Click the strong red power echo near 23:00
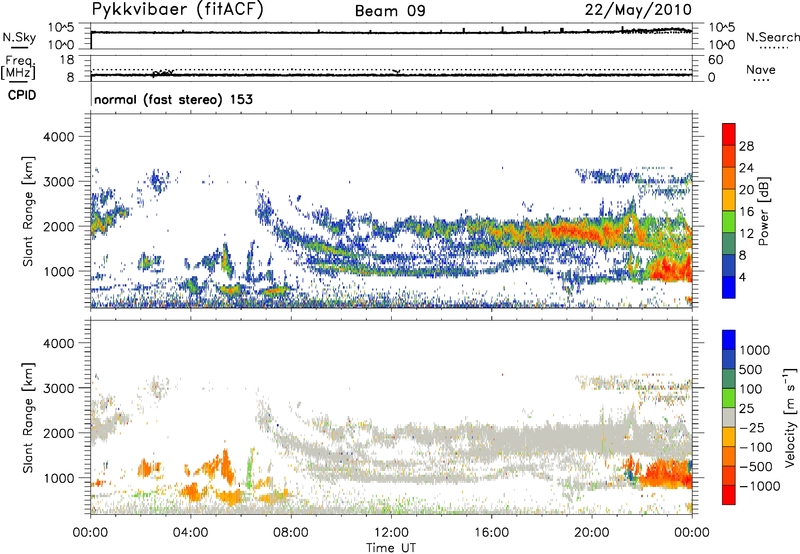Image resolution: width=800 pixels, height=554 pixels. coord(668,269)
